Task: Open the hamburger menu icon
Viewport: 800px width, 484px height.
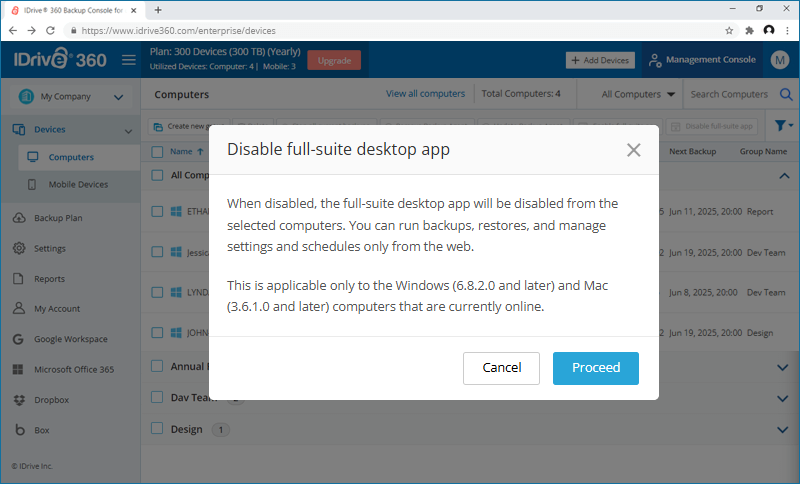Action: (x=129, y=60)
